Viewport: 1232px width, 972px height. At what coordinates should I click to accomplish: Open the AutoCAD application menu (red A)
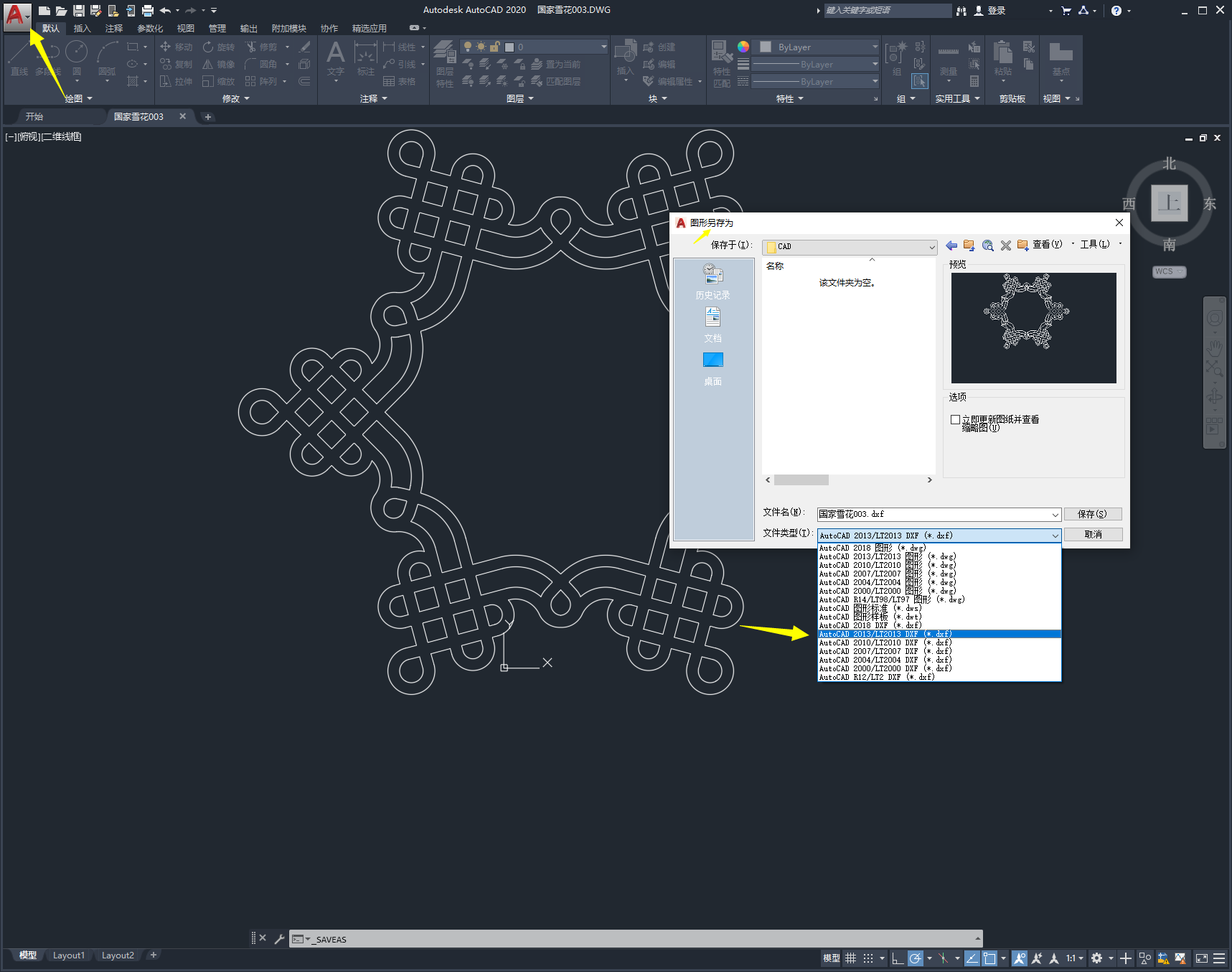pos(16,15)
